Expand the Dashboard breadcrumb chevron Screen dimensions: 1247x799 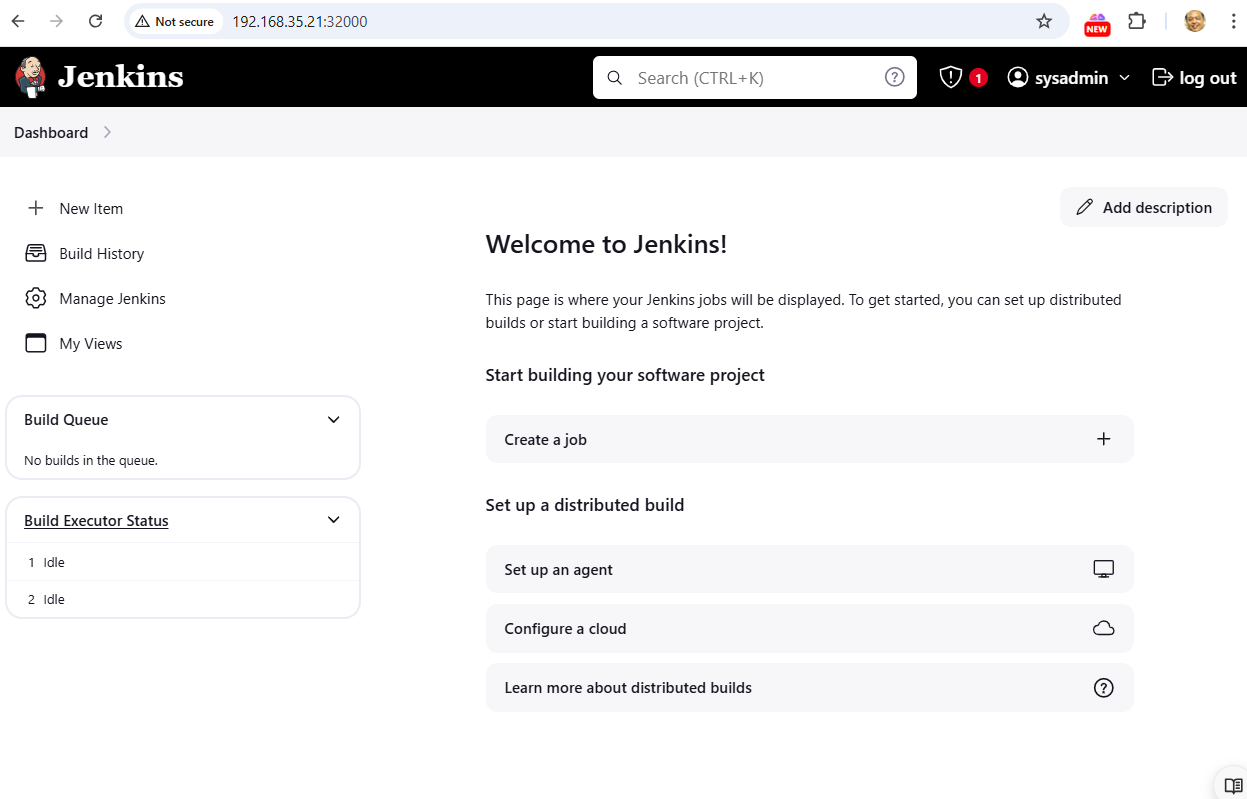pyautogui.click(x=107, y=132)
